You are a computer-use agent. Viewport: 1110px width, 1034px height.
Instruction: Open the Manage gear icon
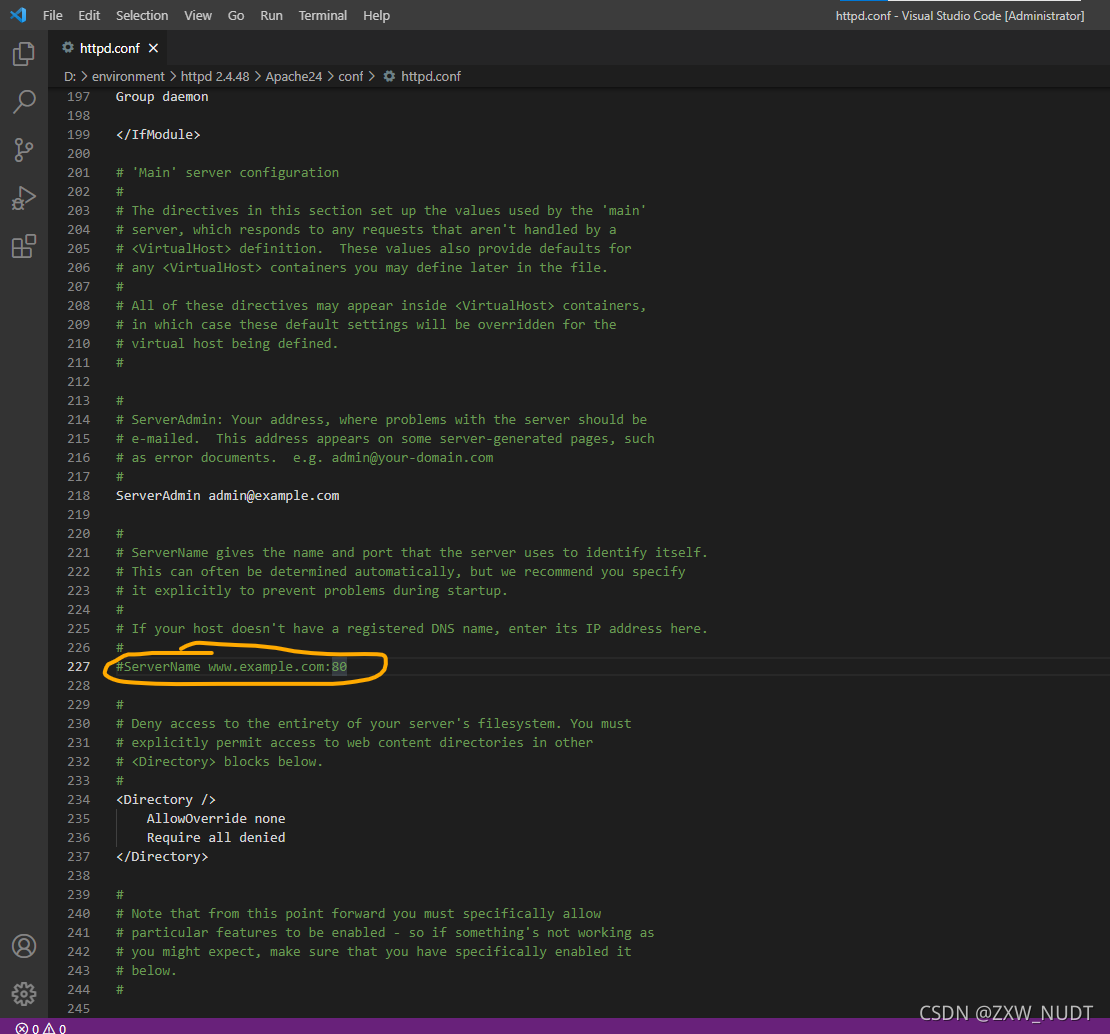point(23,994)
